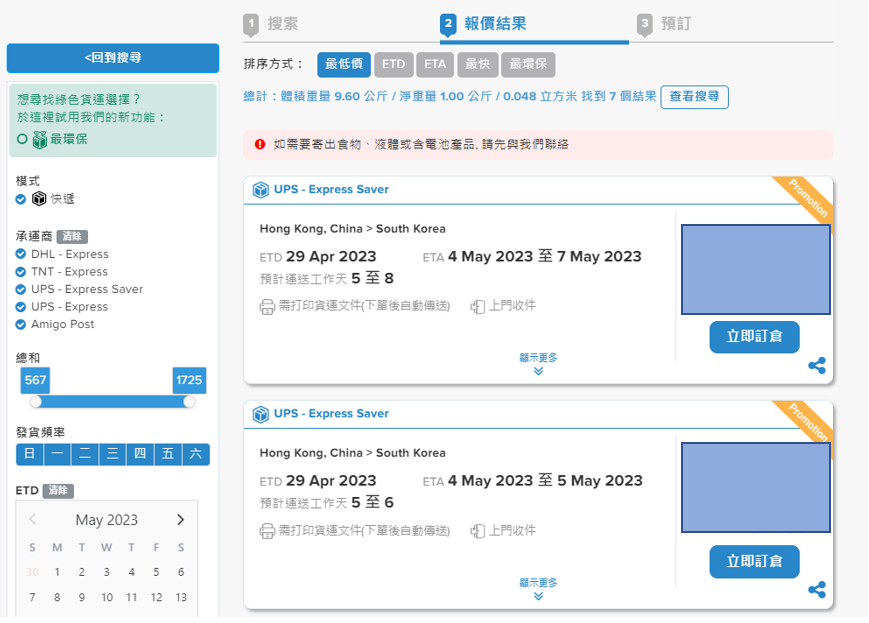Viewport: 869px width, 623px height.
Task: Expand 顯示更多 on second UPS result
Action: [538, 589]
